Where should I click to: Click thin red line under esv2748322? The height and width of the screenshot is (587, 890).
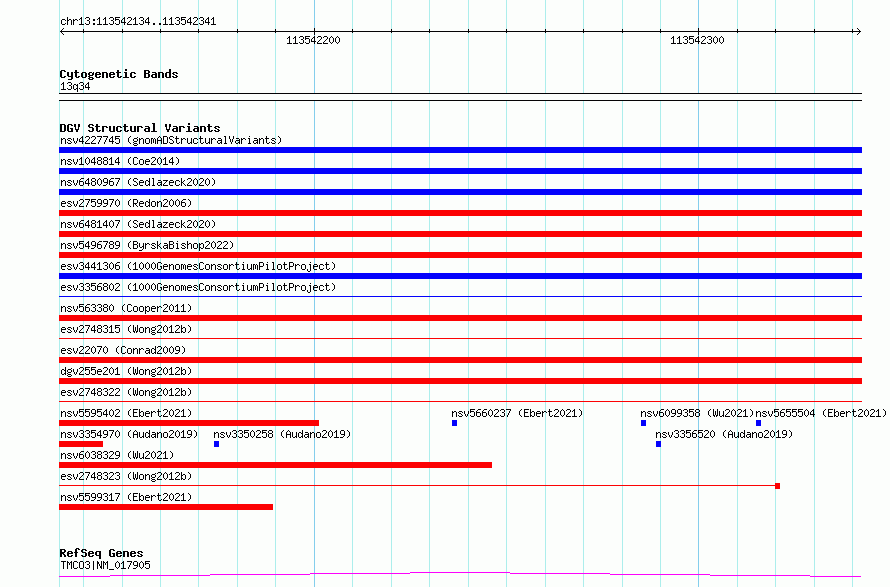[x=460, y=401]
